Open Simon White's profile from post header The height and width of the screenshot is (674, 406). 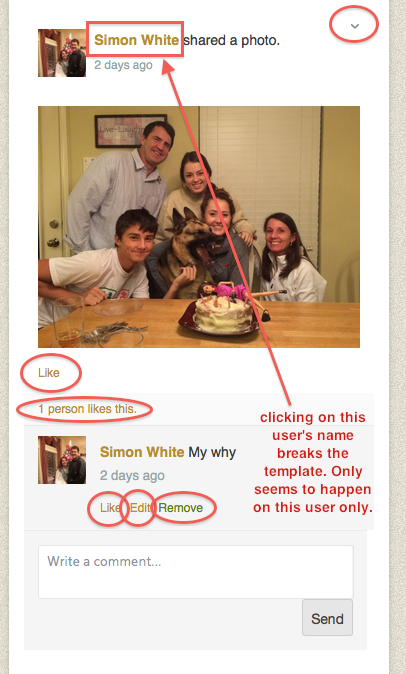(136, 40)
